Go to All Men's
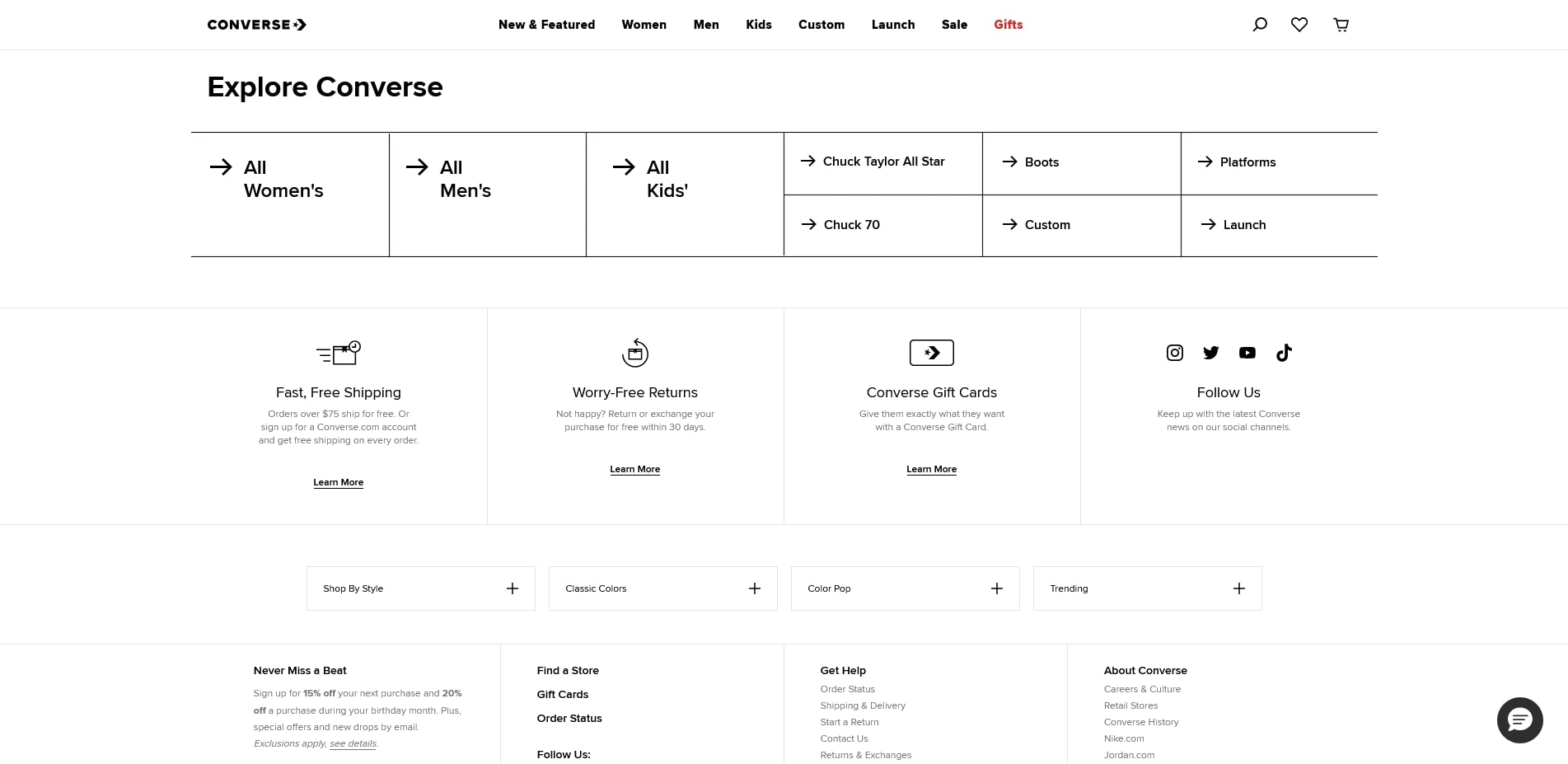This screenshot has width=1568, height=764. pos(488,195)
